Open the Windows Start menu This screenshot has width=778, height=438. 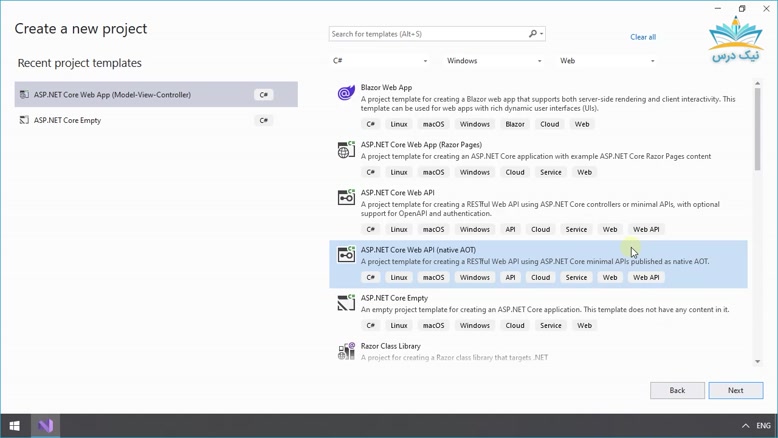click(x=15, y=426)
